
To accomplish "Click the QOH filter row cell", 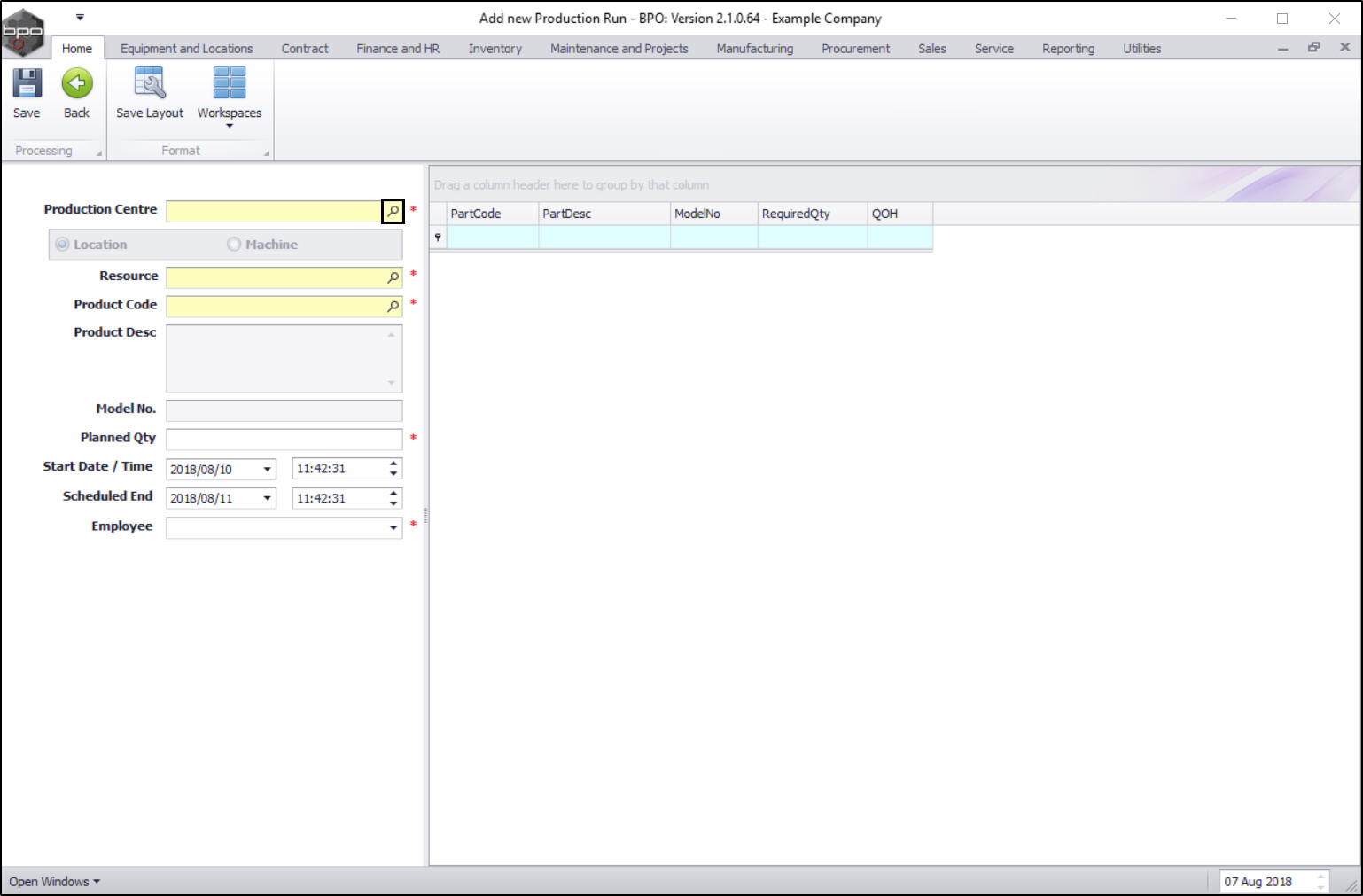I will click(900, 237).
